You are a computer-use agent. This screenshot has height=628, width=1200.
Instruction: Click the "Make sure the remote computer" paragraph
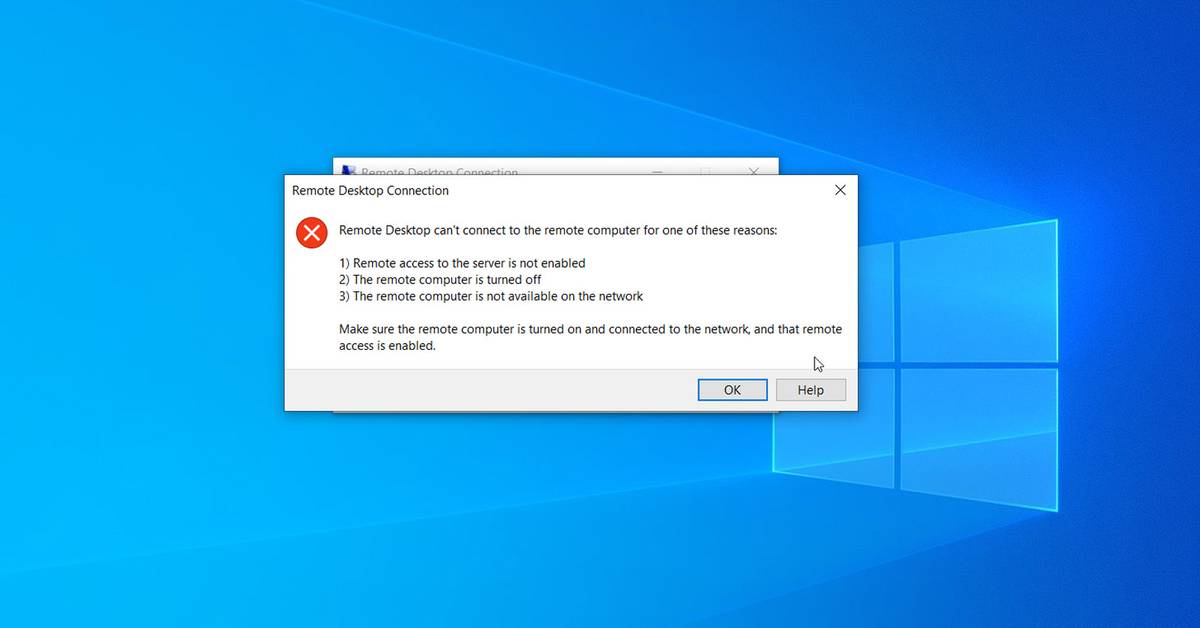tap(590, 337)
